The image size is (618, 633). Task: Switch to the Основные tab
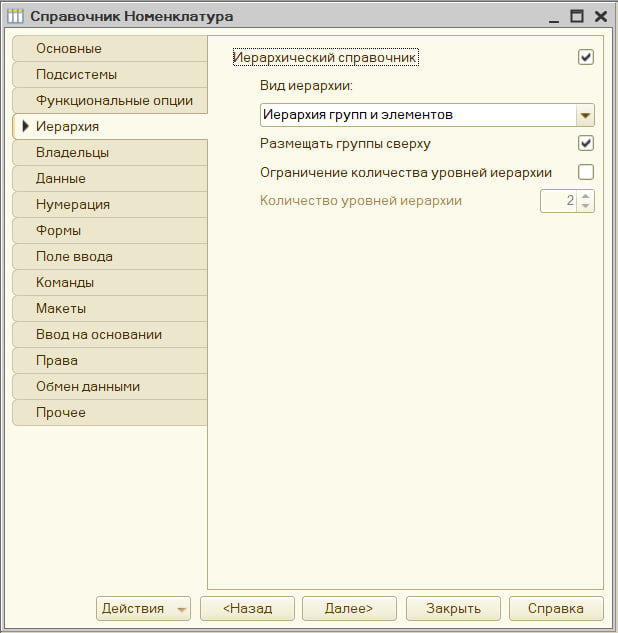[x=110, y=48]
